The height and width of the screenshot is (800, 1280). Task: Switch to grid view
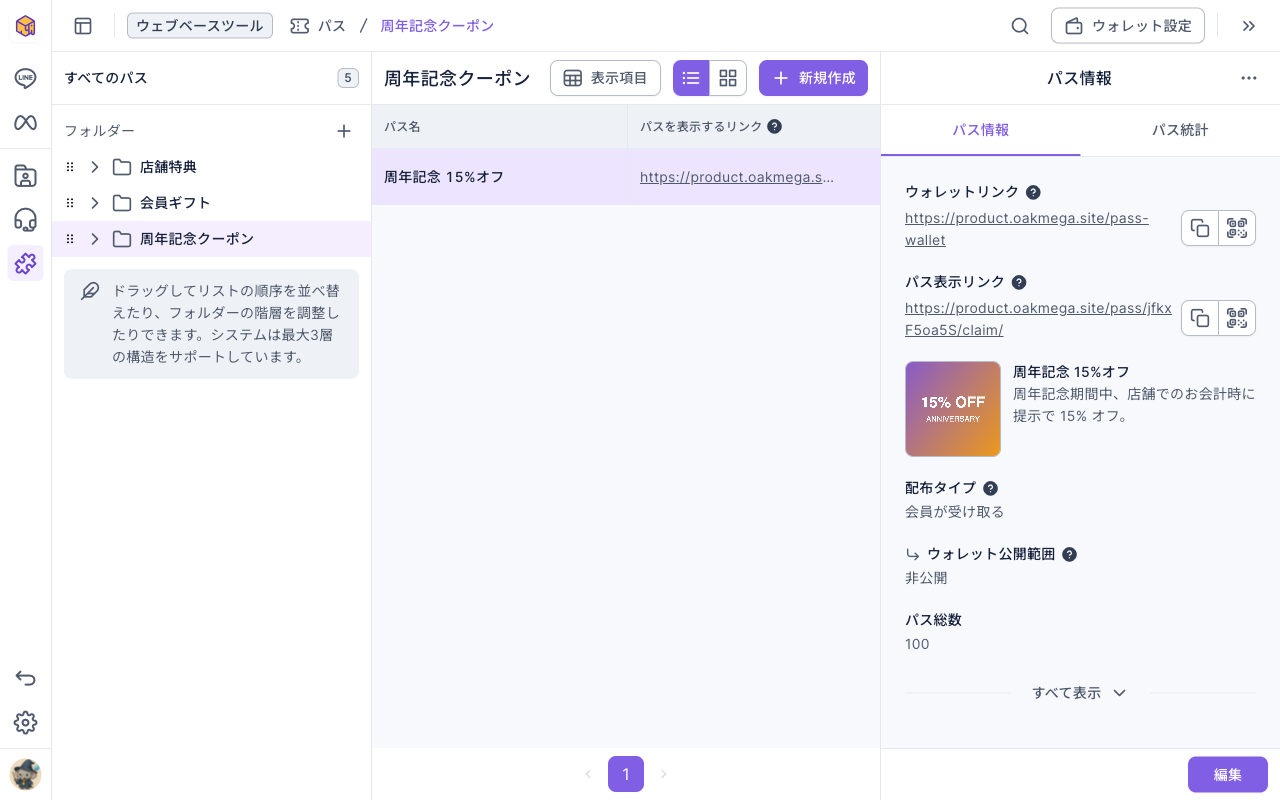point(728,78)
